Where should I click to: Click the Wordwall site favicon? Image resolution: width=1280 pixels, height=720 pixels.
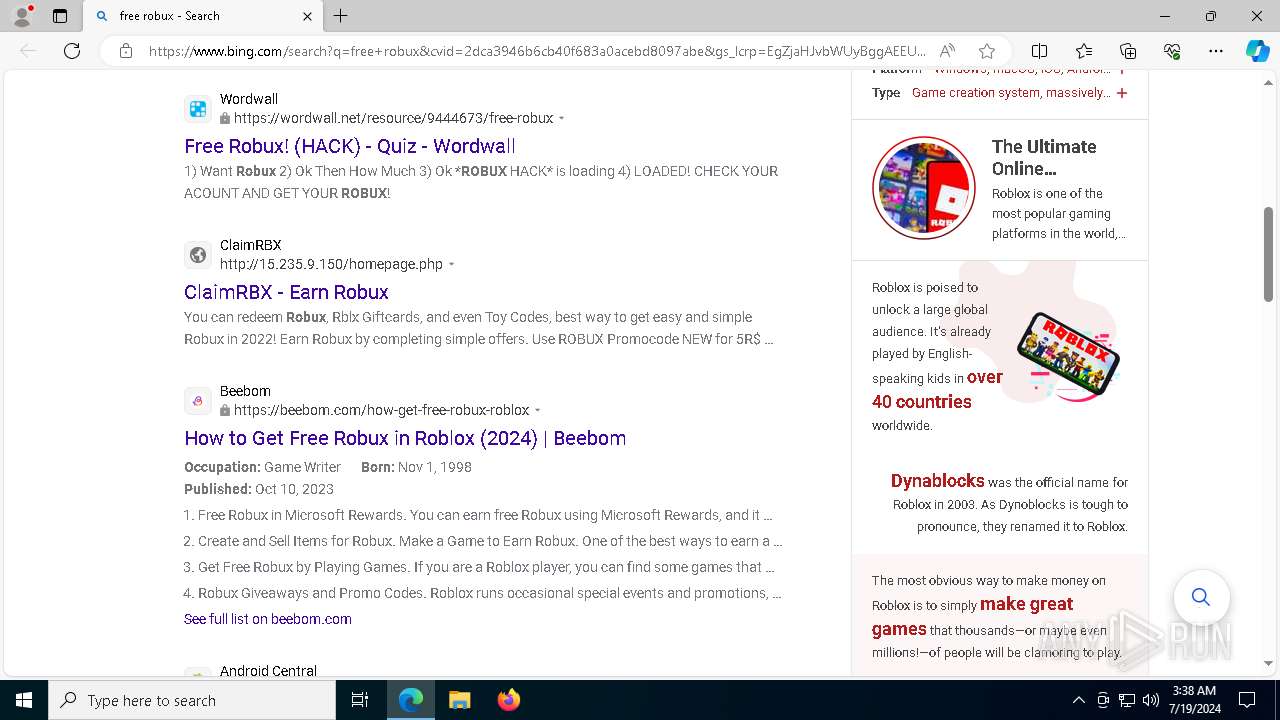[x=198, y=109]
